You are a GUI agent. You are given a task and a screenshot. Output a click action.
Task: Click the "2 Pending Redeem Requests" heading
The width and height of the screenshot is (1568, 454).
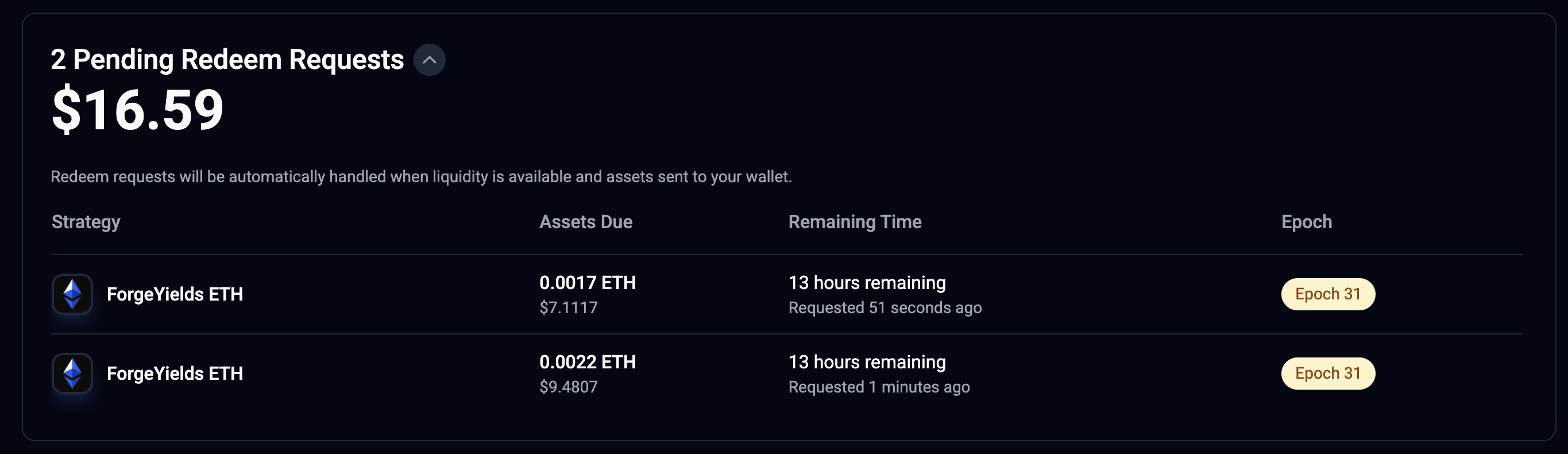[x=227, y=60]
